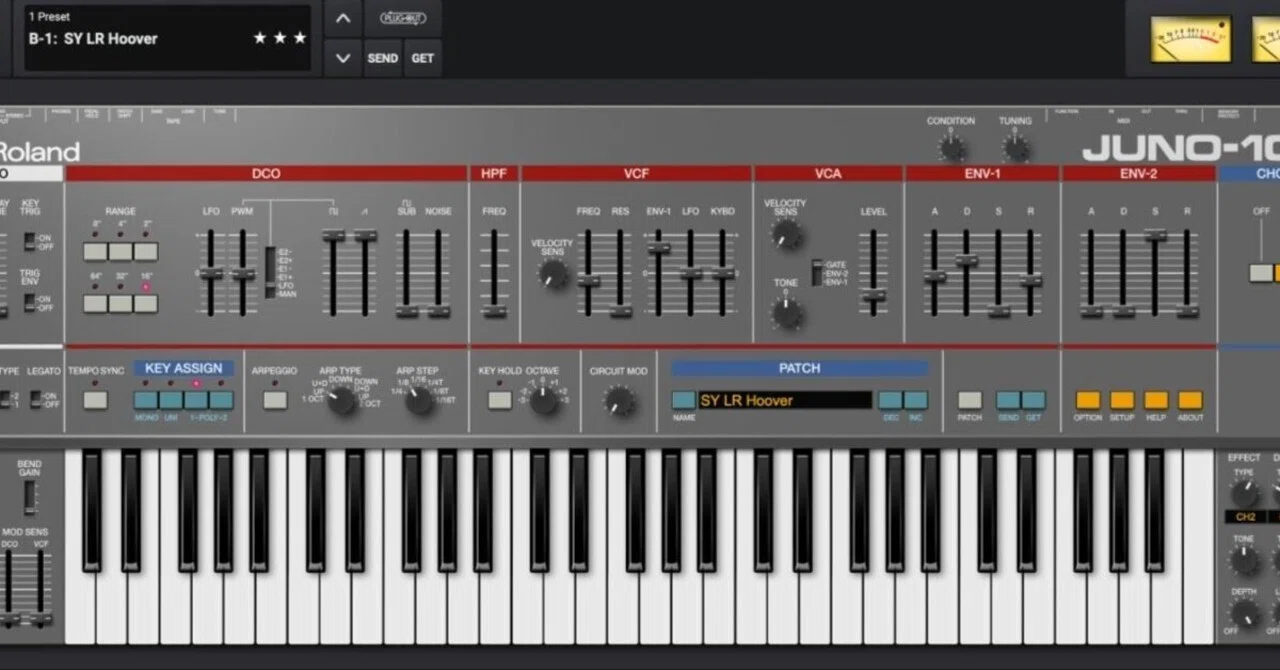Toggle the TEMPO SYNC button
1280x670 pixels.
pos(95,400)
